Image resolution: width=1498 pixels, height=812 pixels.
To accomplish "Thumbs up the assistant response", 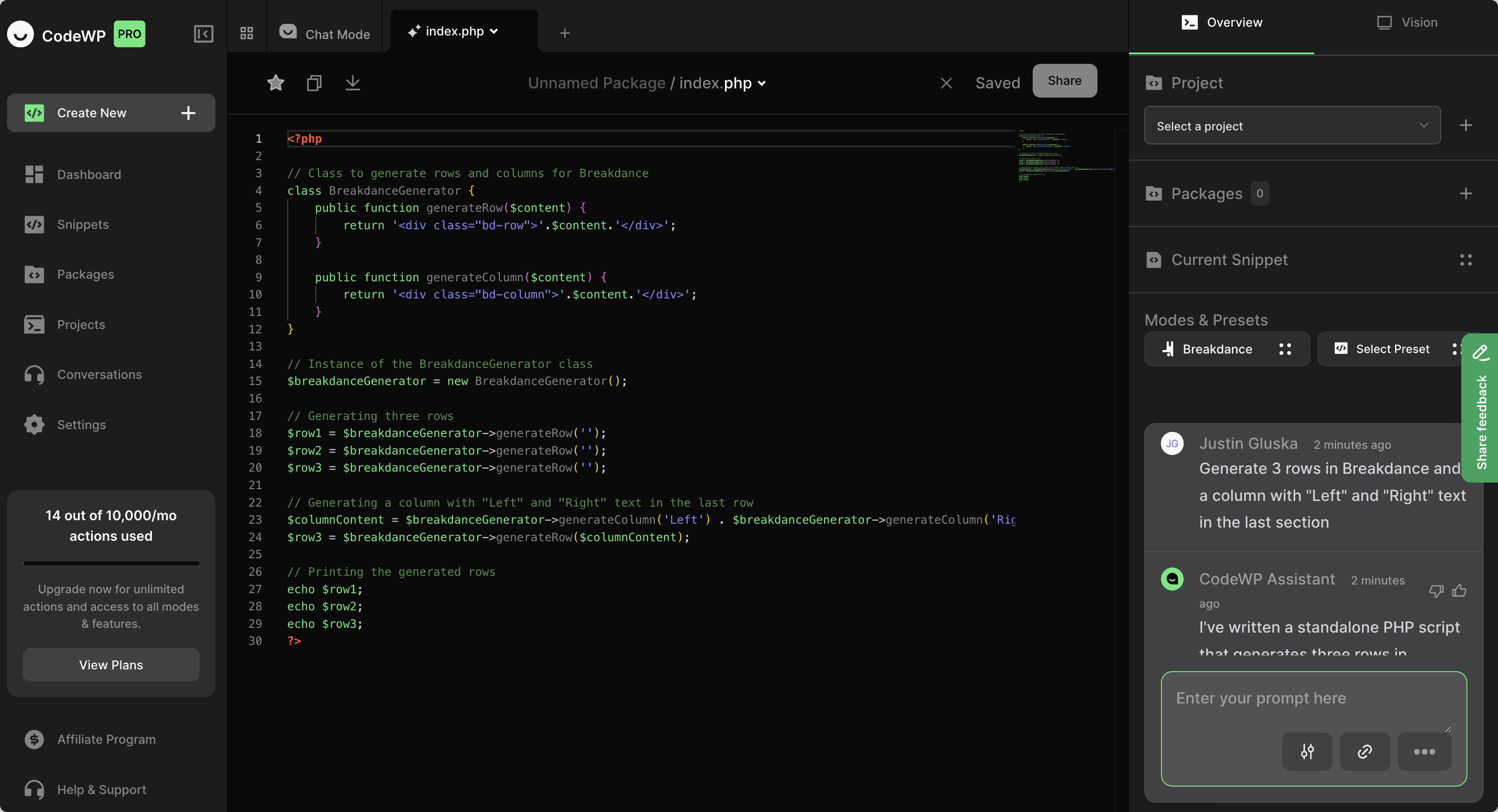I will click(x=1459, y=591).
